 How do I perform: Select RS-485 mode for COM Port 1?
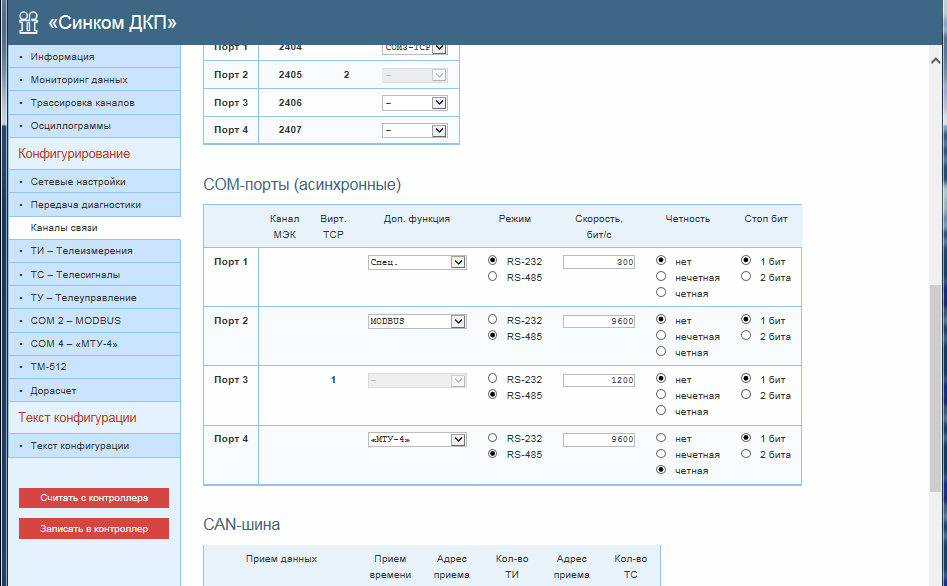[492, 277]
